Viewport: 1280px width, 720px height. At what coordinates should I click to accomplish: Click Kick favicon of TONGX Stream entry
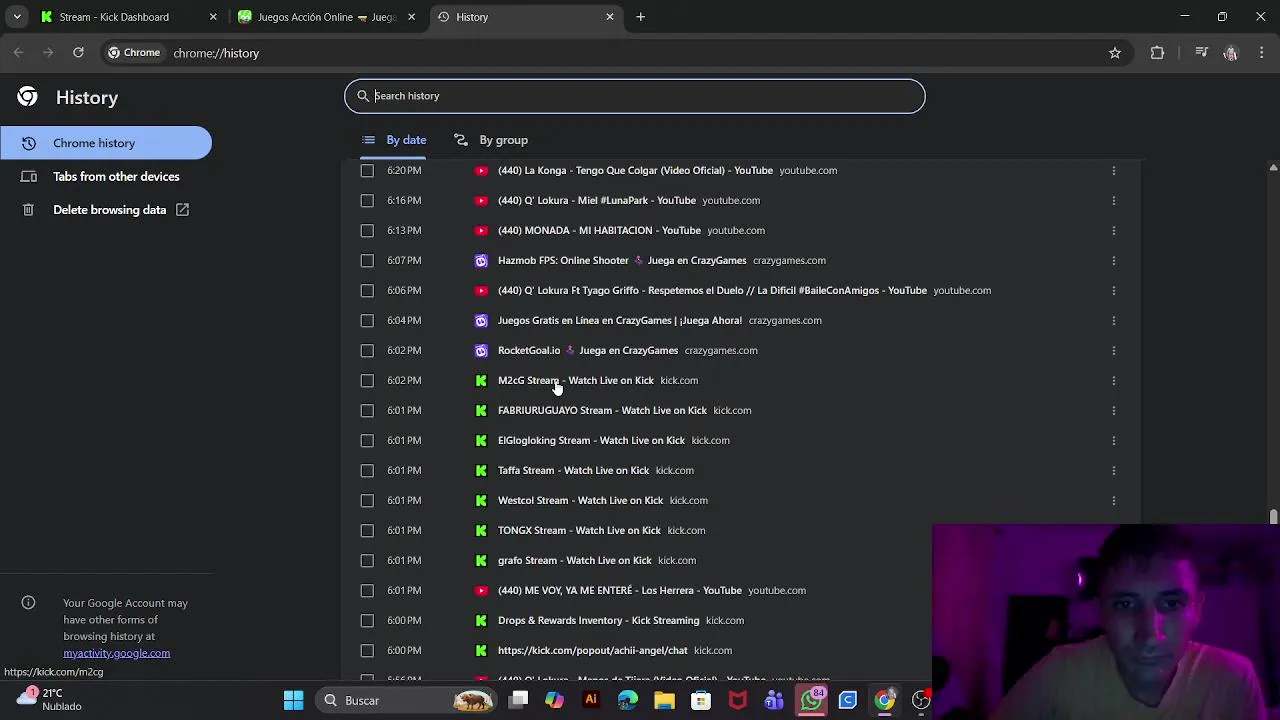pyautogui.click(x=481, y=530)
